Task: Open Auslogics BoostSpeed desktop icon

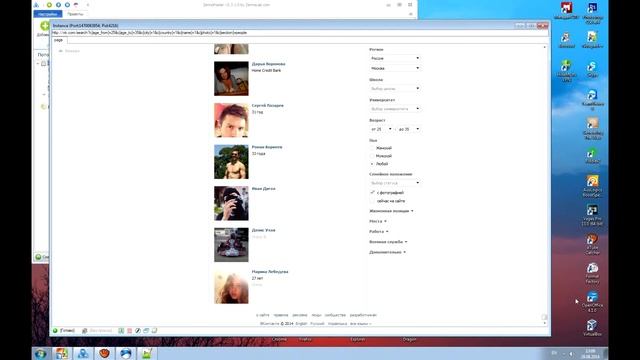Action: coord(592,186)
